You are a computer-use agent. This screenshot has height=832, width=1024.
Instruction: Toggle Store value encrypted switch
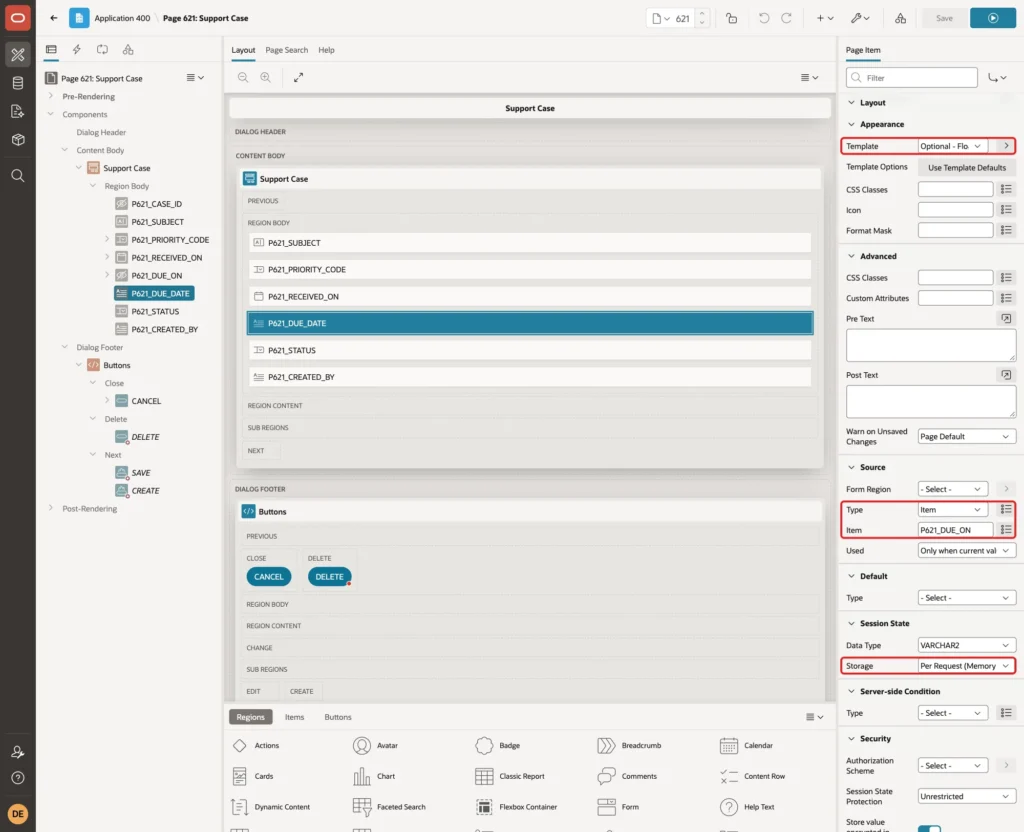(x=929, y=828)
